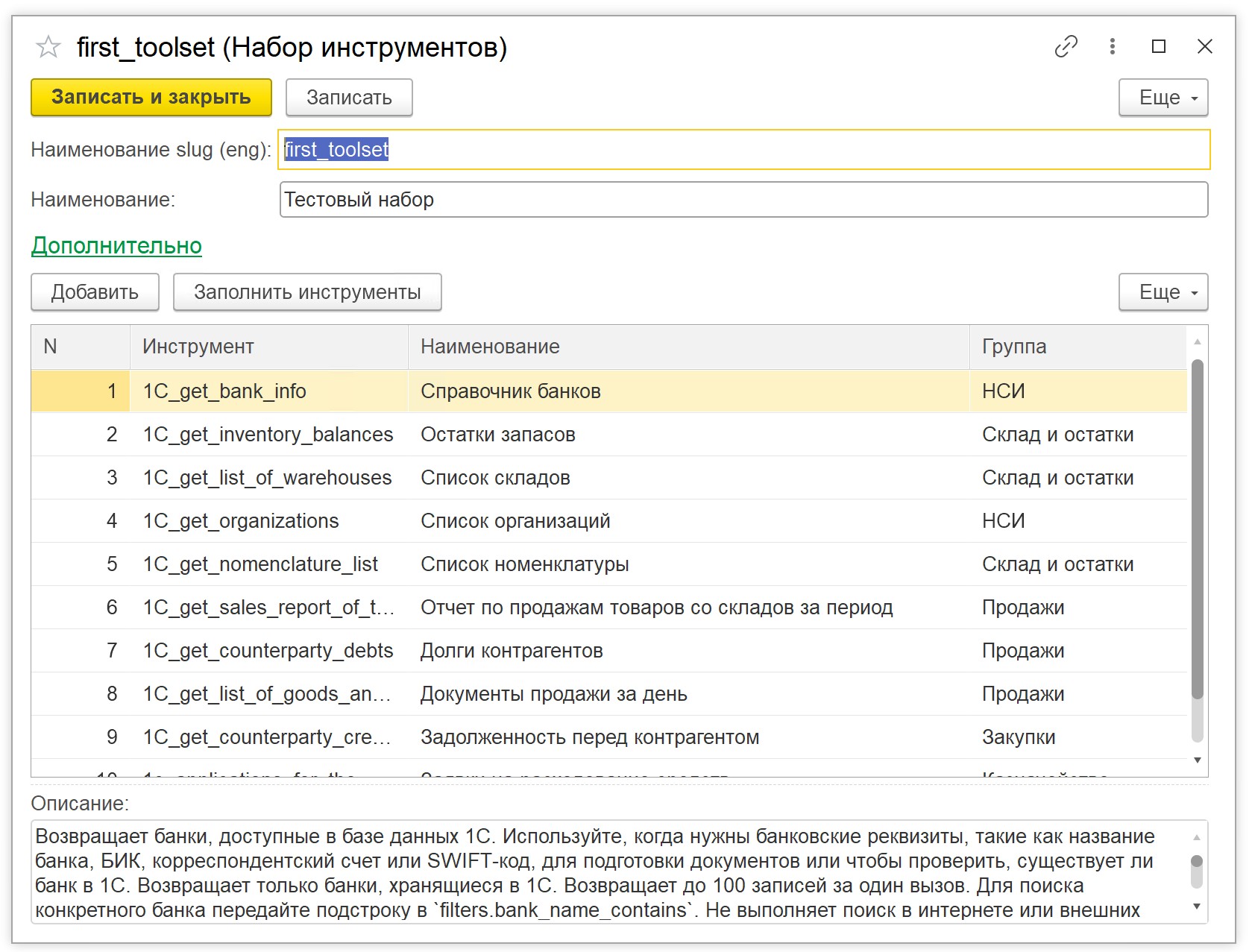Sort by the 'Инструмент' column header

(269, 347)
